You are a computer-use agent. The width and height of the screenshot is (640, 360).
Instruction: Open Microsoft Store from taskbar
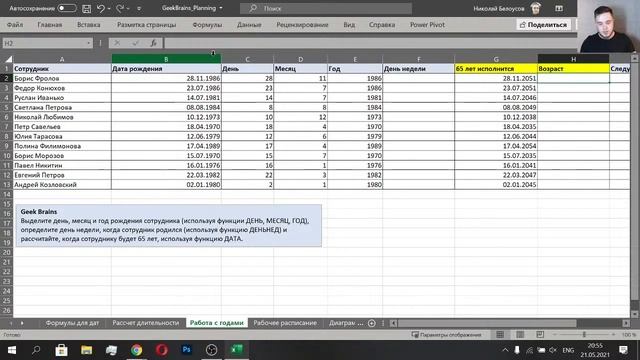pyautogui.click(x=61, y=350)
